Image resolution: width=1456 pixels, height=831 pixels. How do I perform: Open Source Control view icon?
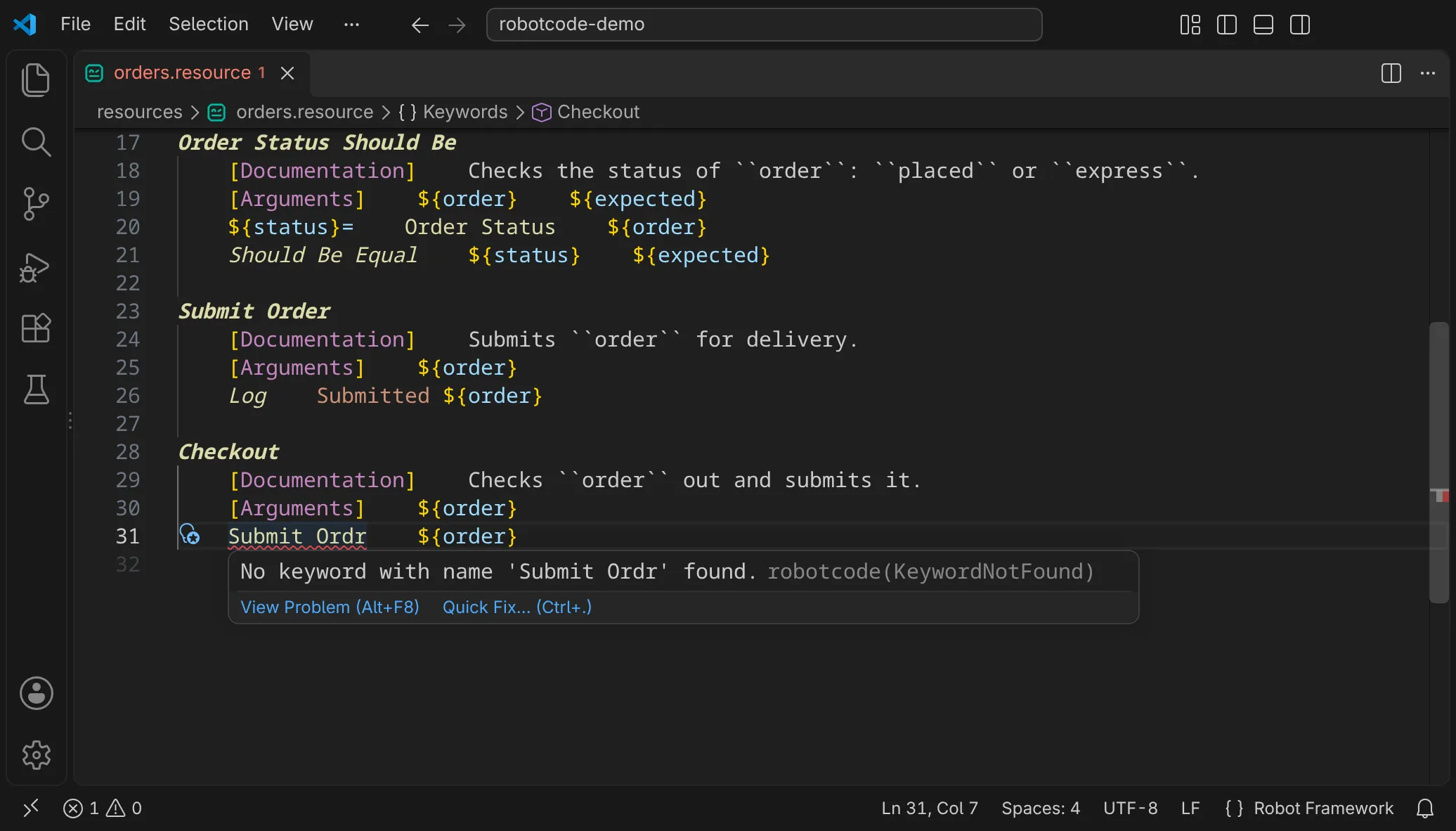36,204
